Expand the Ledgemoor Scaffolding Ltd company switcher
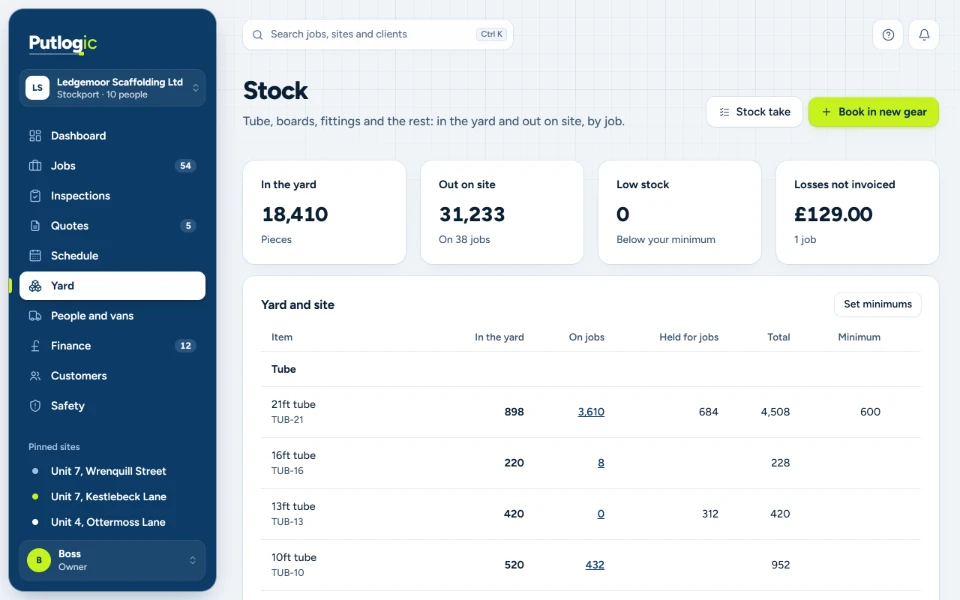Viewport: 960px width, 600px height. click(x=113, y=88)
